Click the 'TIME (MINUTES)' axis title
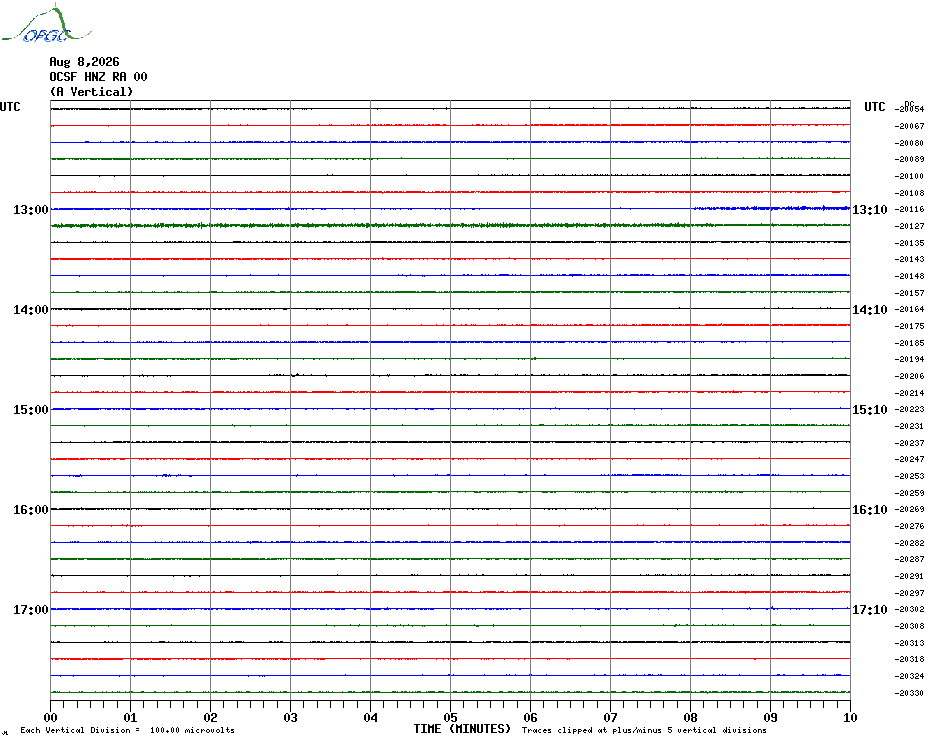The height and width of the screenshot is (744, 930). tap(462, 729)
